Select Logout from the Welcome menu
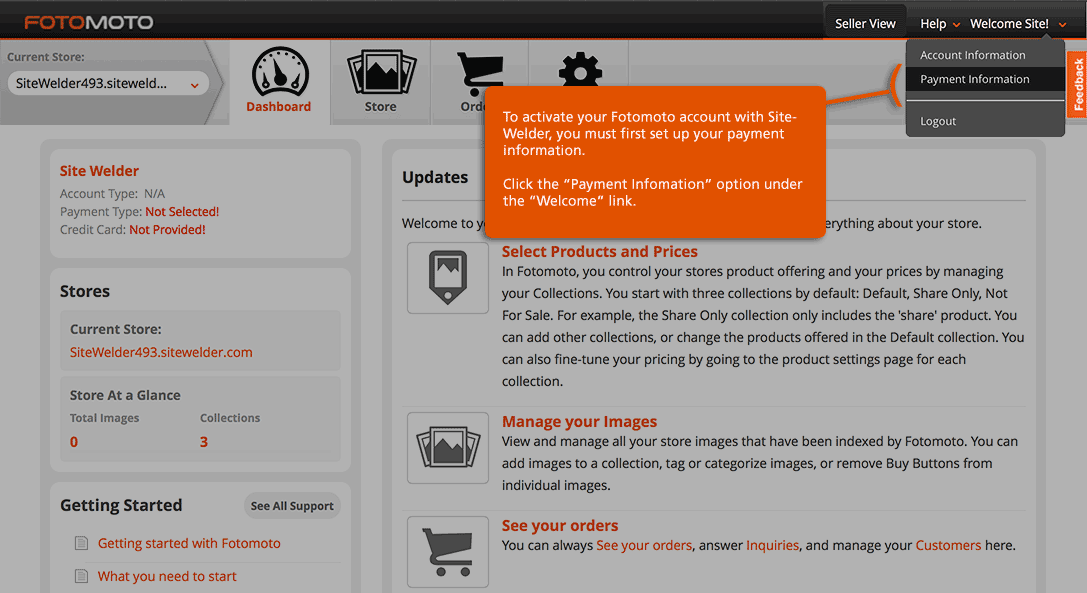 938,121
